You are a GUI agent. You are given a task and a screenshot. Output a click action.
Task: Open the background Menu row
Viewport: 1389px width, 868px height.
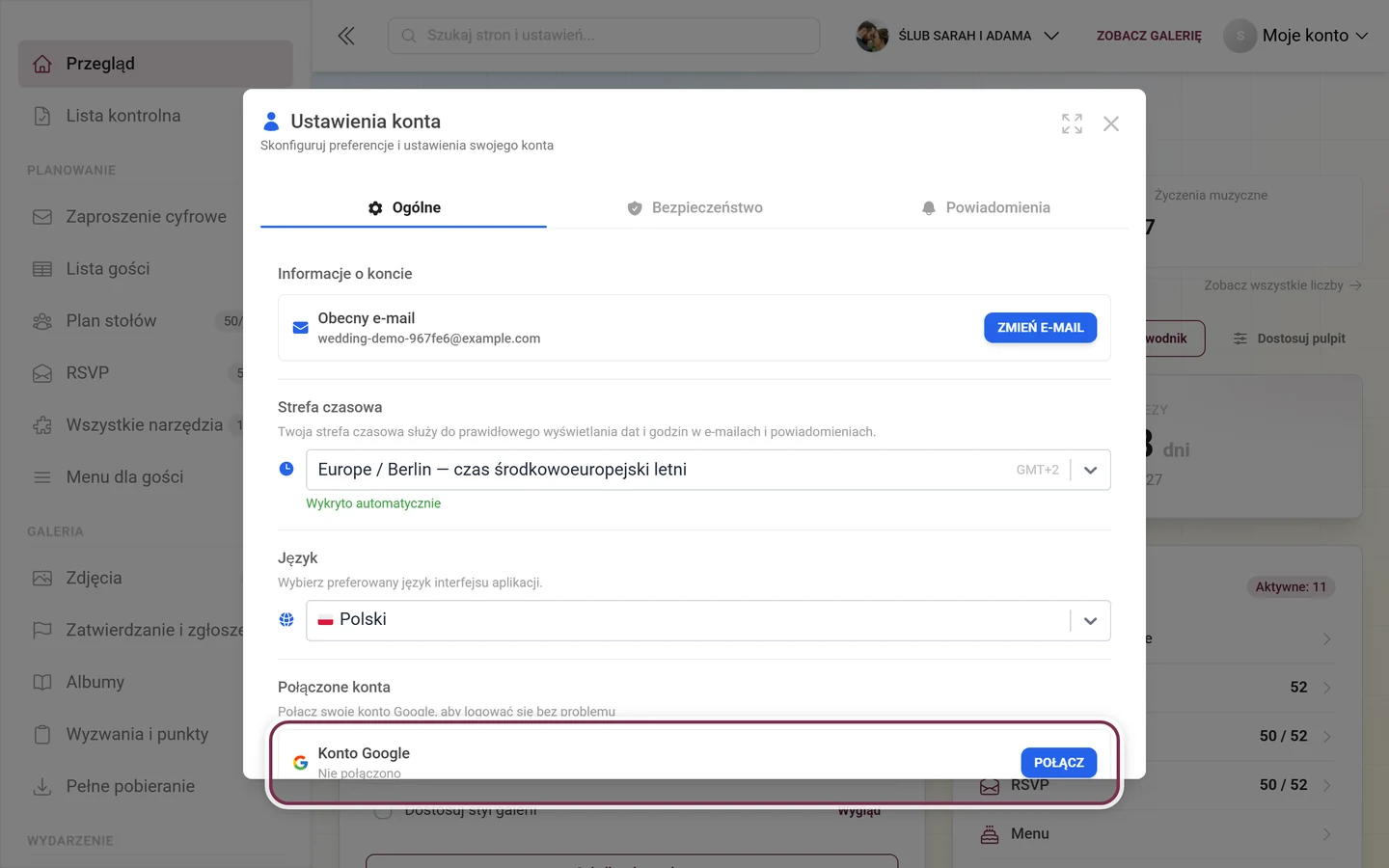point(1157,834)
